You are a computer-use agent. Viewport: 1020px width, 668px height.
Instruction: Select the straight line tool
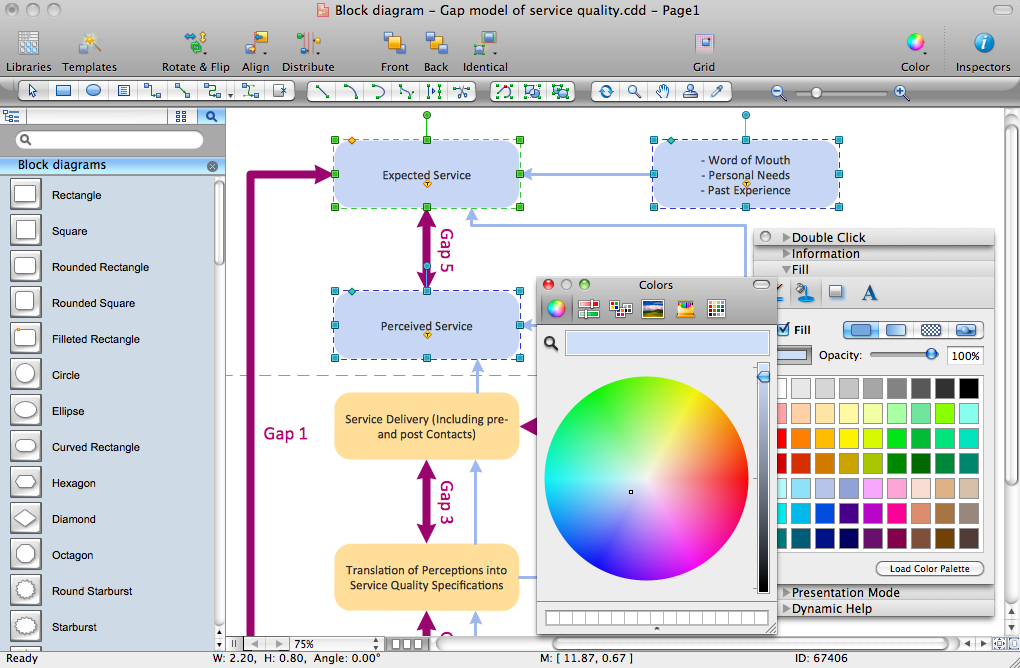click(x=322, y=92)
